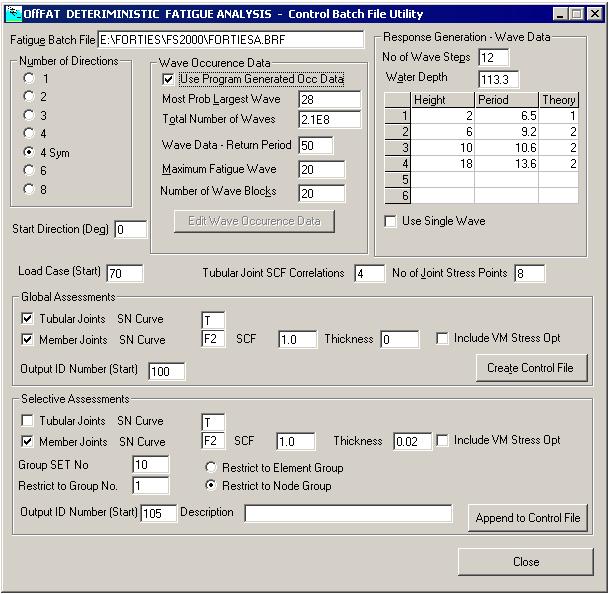This screenshot has width=609, height=594.
Task: Click No of Wave Steps field
Action: coord(494,58)
